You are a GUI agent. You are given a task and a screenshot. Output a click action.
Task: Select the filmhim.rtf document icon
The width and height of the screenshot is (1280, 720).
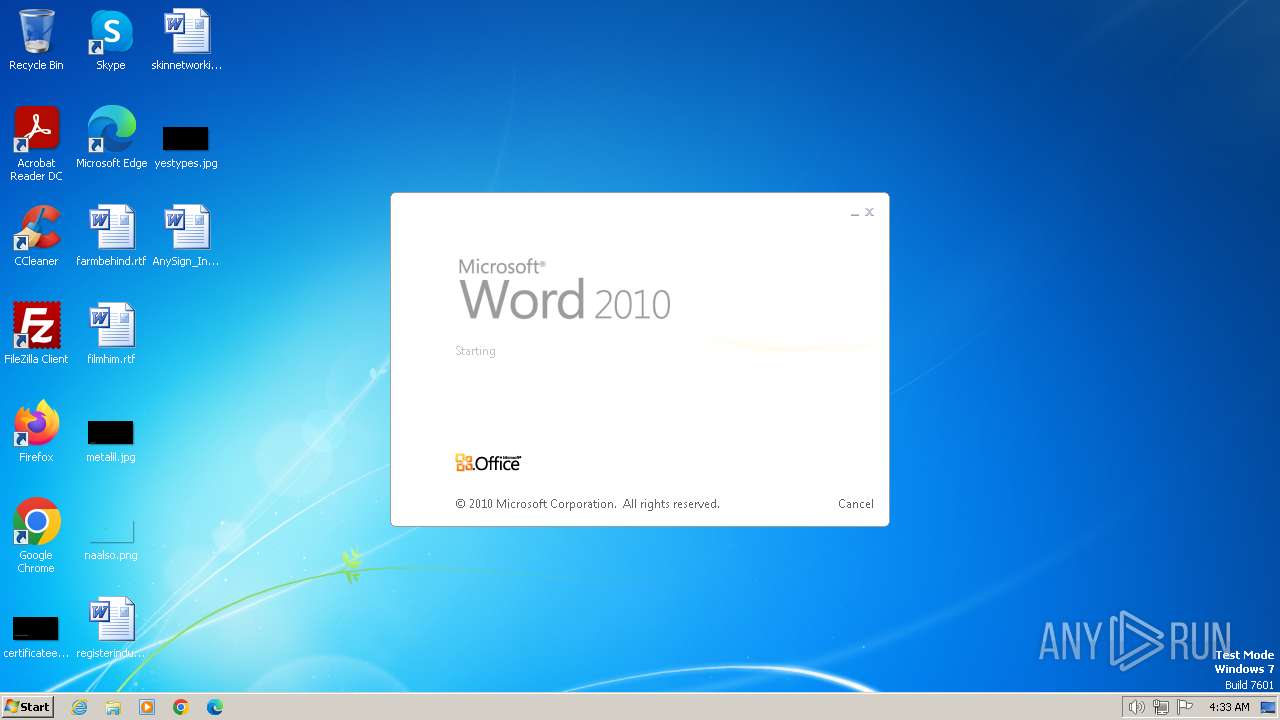pos(111,334)
